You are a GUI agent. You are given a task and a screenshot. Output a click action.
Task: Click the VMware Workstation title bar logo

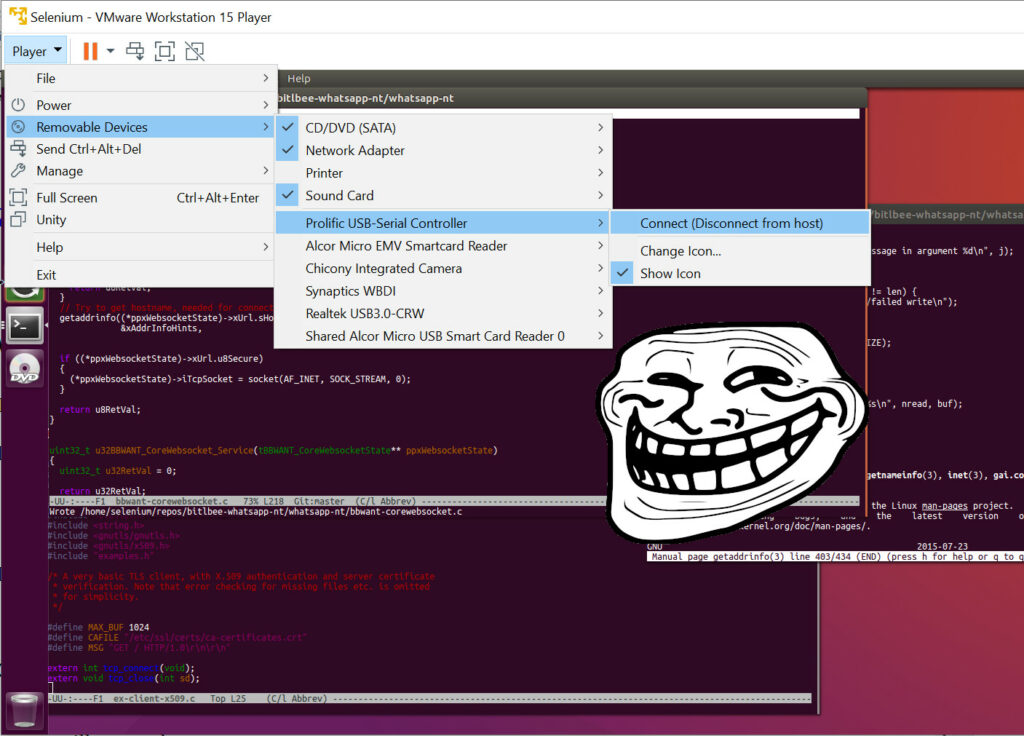coord(18,16)
